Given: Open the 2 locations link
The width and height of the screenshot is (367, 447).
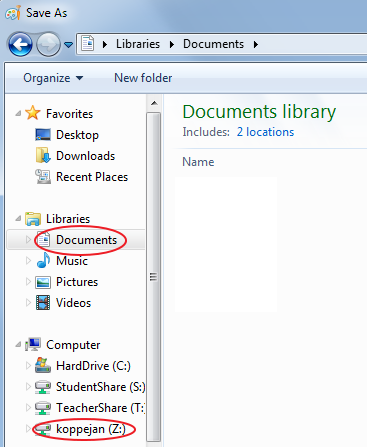Looking at the screenshot, I should (265, 132).
